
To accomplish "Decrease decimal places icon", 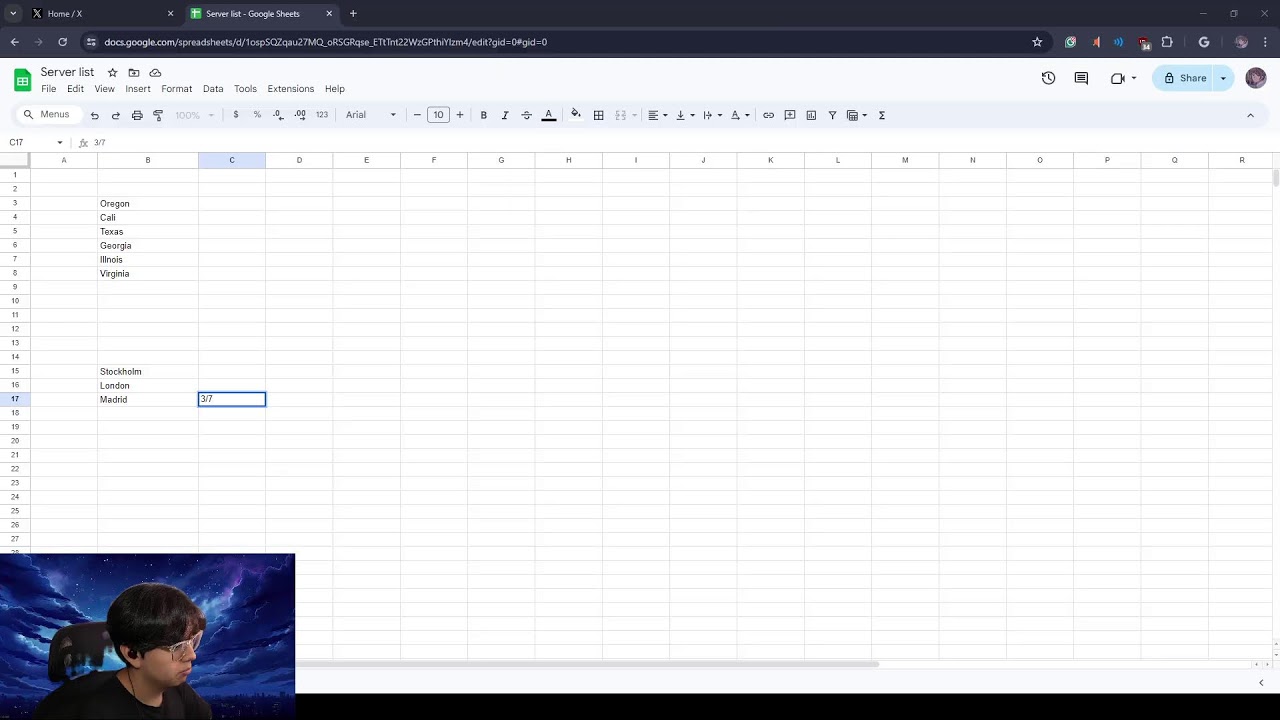I will click(278, 115).
